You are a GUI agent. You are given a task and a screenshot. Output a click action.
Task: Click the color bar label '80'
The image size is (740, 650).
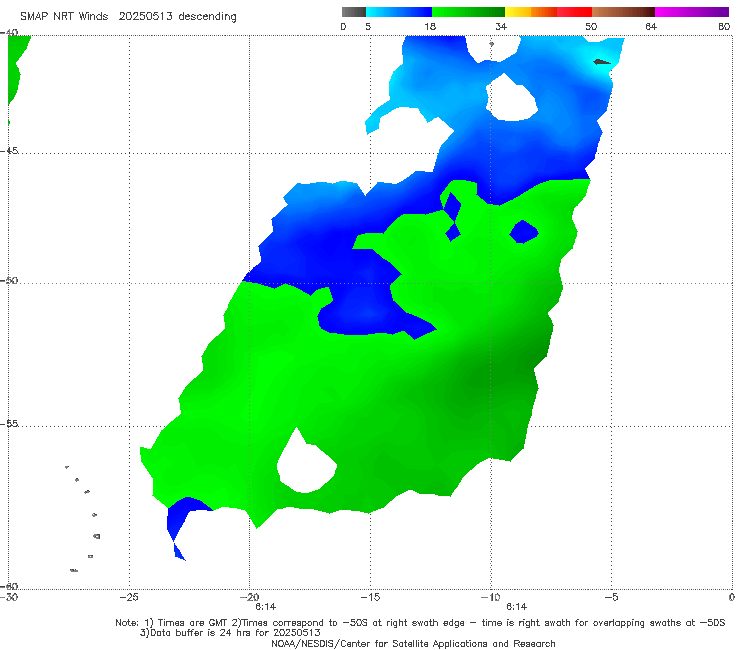724,26
